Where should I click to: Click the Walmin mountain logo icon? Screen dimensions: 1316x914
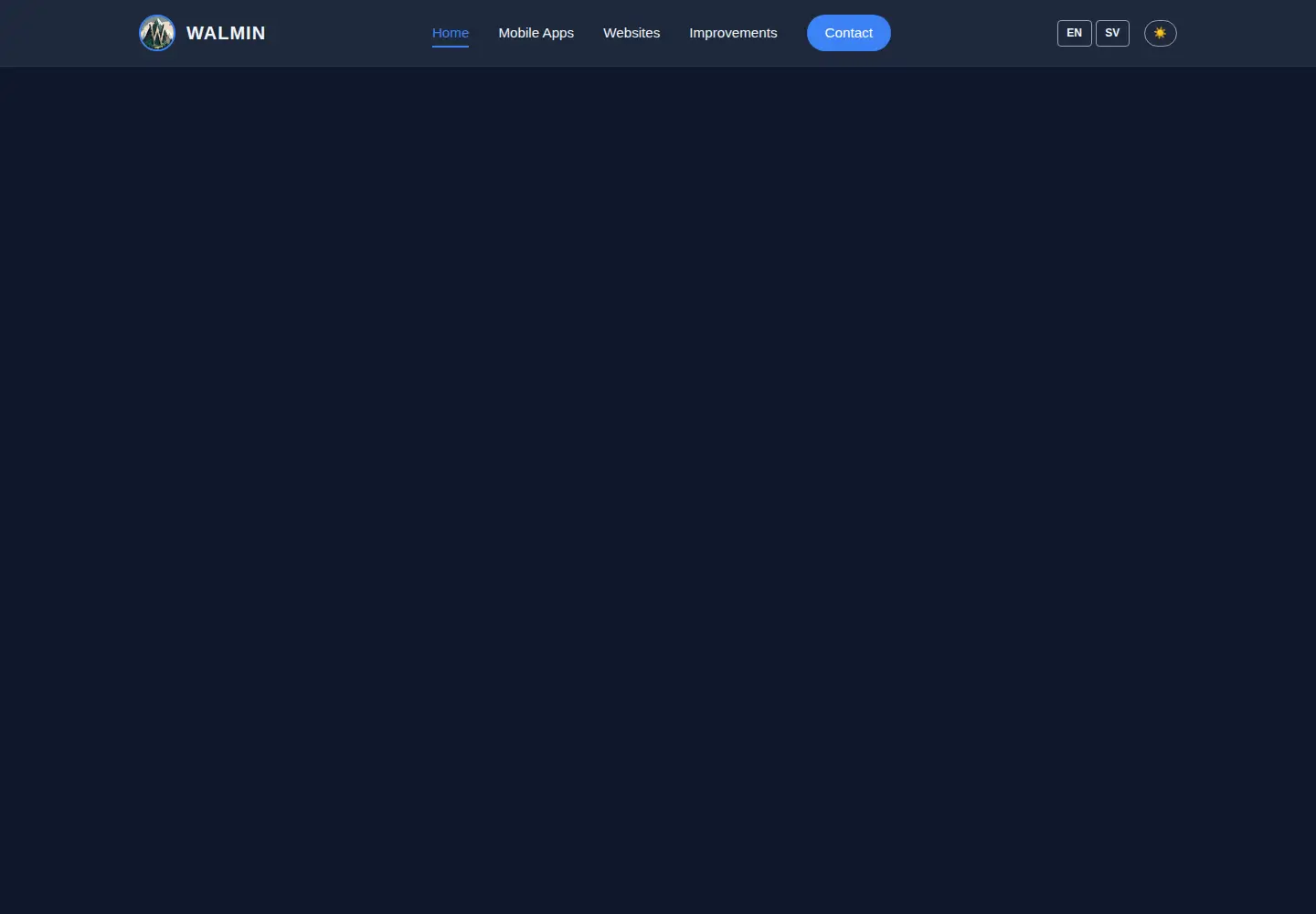[x=157, y=33]
